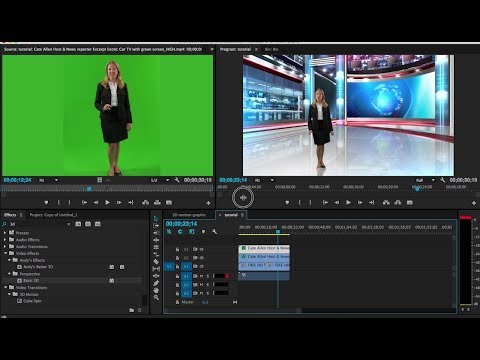Select the Slip tool
480x360 pixels.
pos(156,269)
